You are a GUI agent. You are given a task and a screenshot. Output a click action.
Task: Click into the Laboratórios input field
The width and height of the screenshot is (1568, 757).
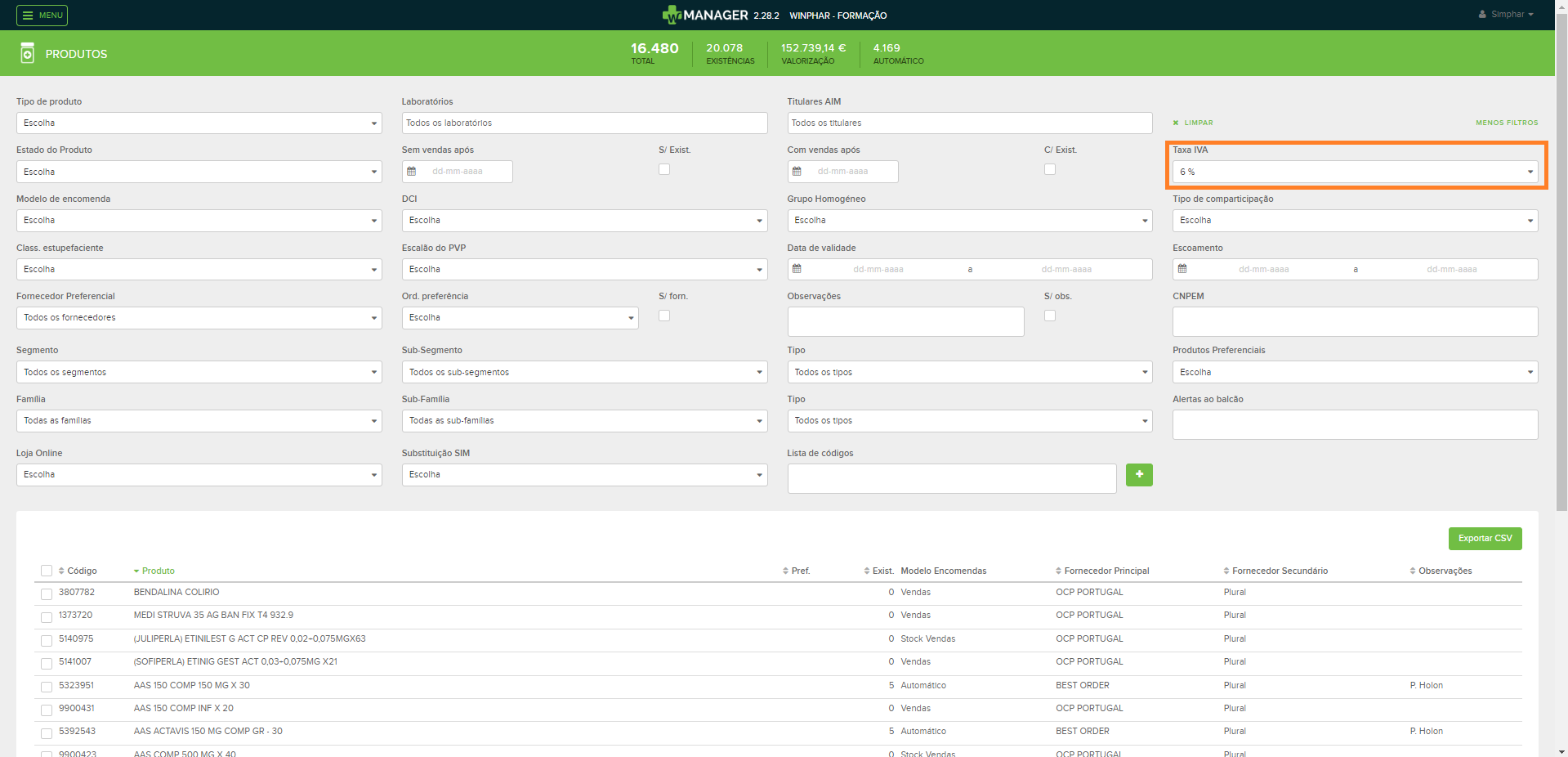point(584,123)
